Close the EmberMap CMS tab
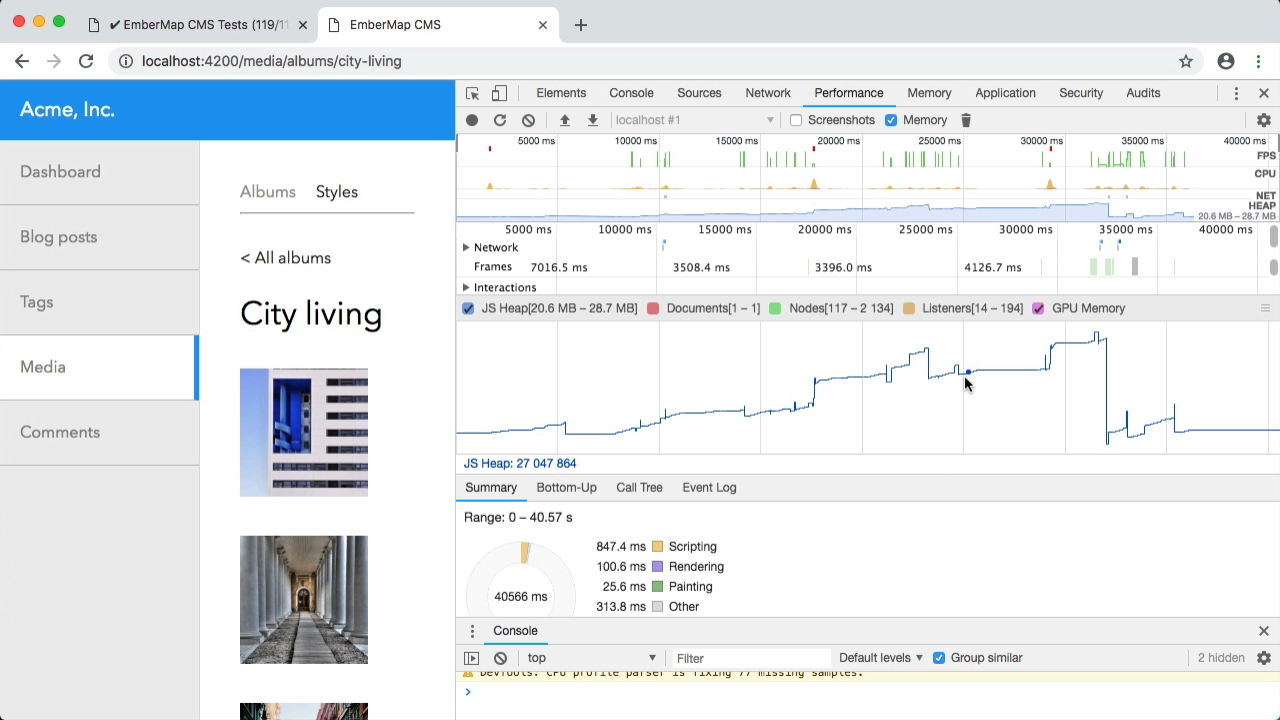This screenshot has height=720, width=1280. click(543, 25)
